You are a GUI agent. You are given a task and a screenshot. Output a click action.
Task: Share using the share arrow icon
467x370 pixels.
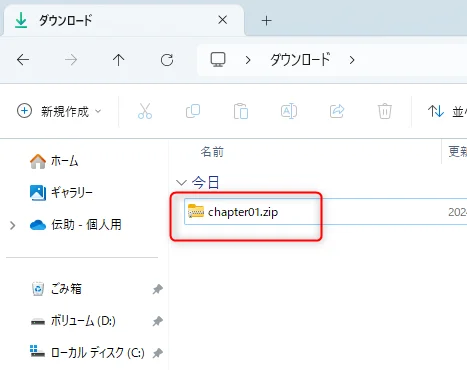(x=337, y=111)
